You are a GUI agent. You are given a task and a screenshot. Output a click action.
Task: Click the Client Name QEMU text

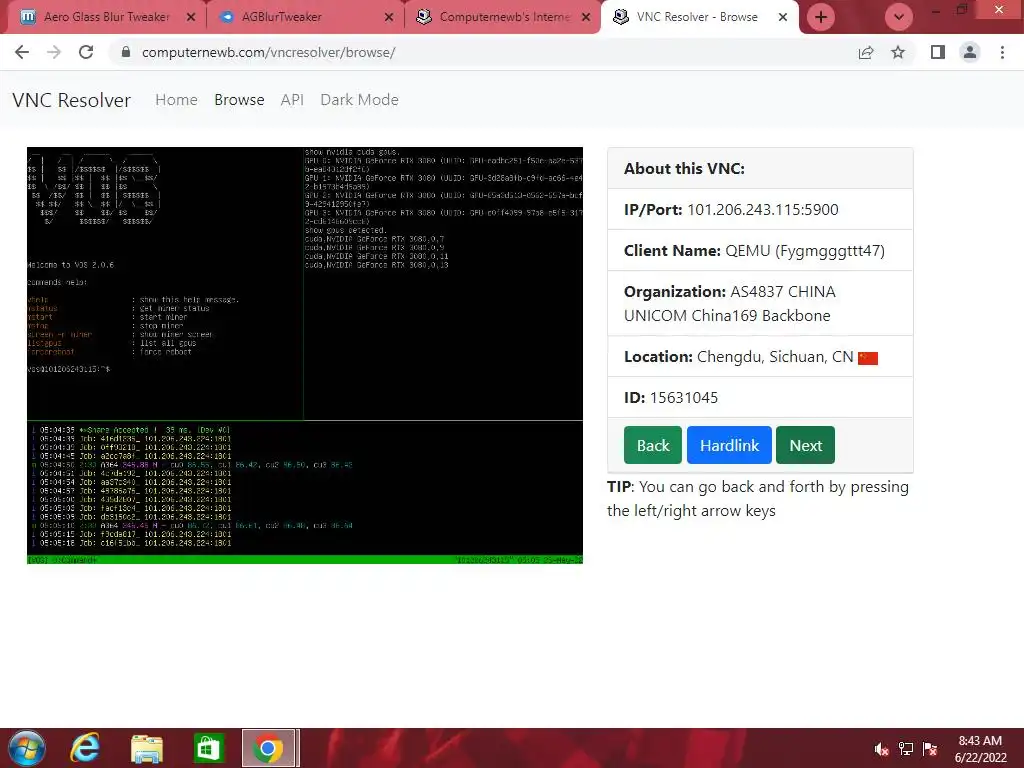(754, 251)
